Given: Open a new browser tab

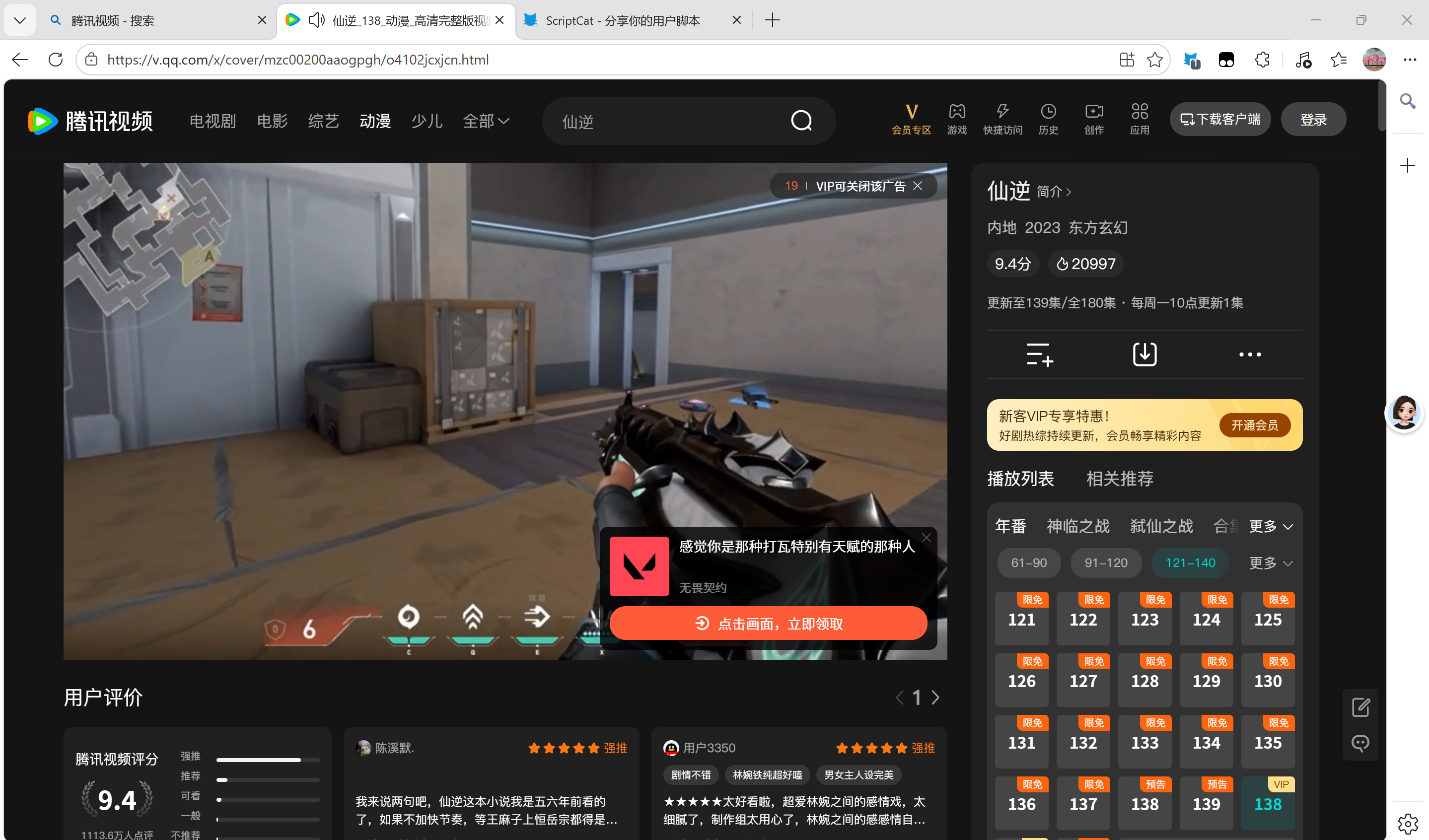Looking at the screenshot, I should (772, 20).
